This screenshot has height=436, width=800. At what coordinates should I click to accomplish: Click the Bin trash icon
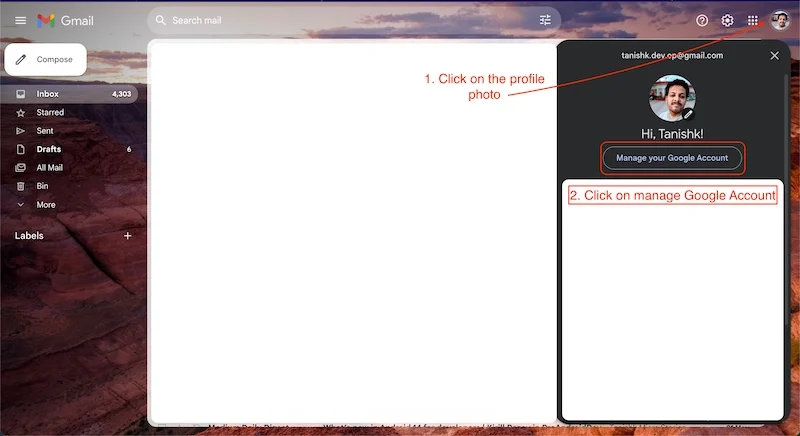click(20, 186)
